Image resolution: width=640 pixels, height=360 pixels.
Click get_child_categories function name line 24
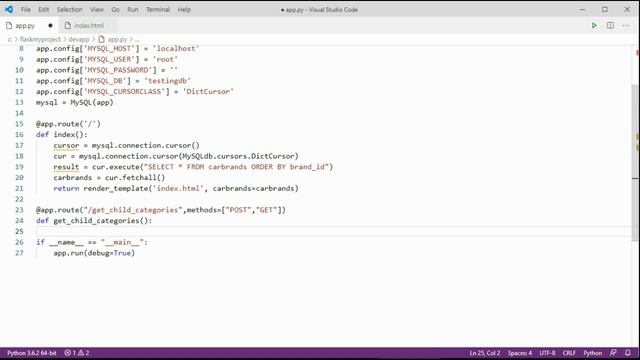(96, 221)
